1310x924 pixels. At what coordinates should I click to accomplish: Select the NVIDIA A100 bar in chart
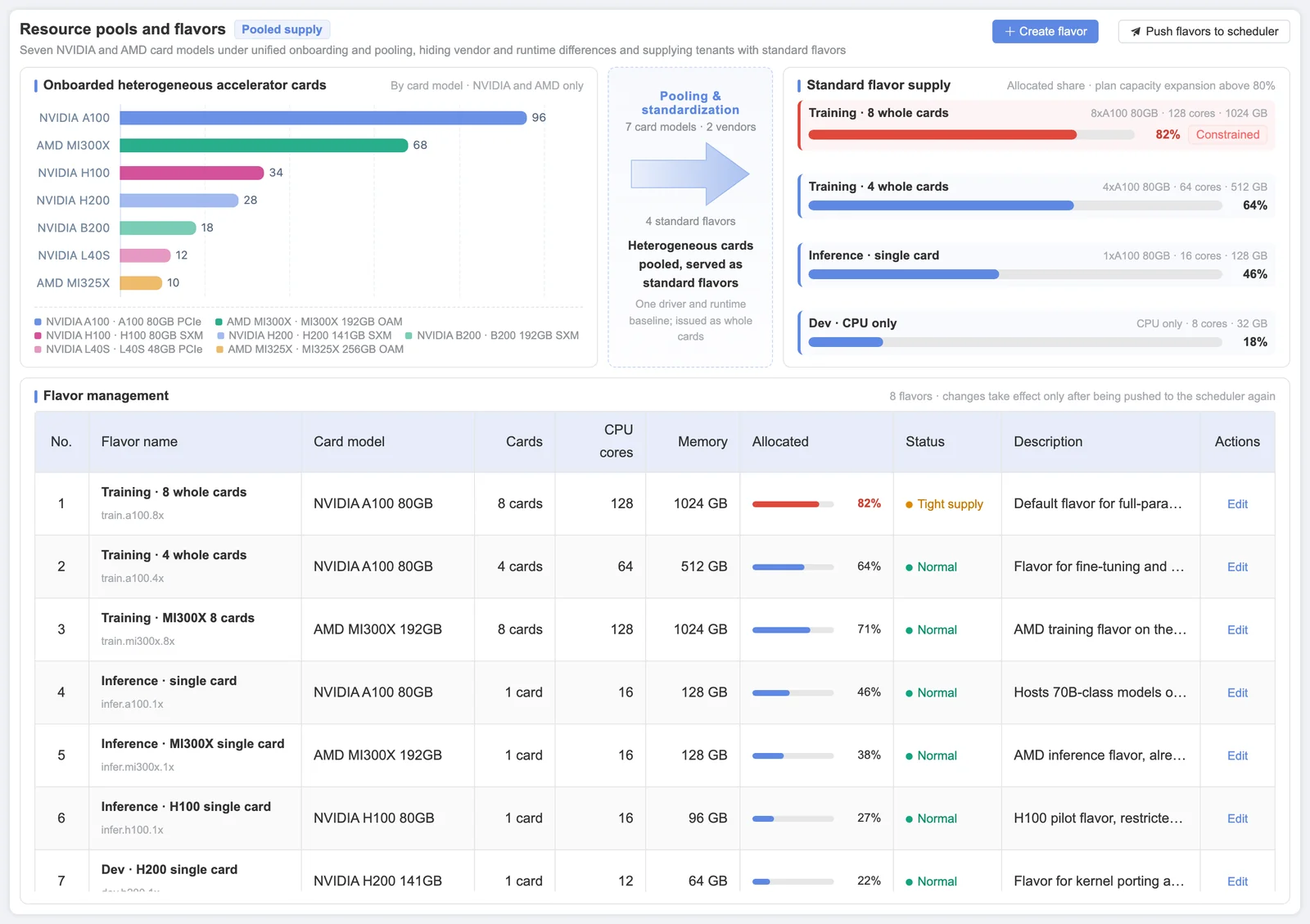[323, 118]
